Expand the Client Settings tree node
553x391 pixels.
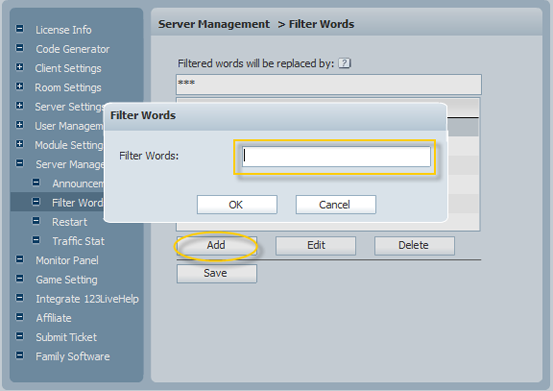click(20, 67)
